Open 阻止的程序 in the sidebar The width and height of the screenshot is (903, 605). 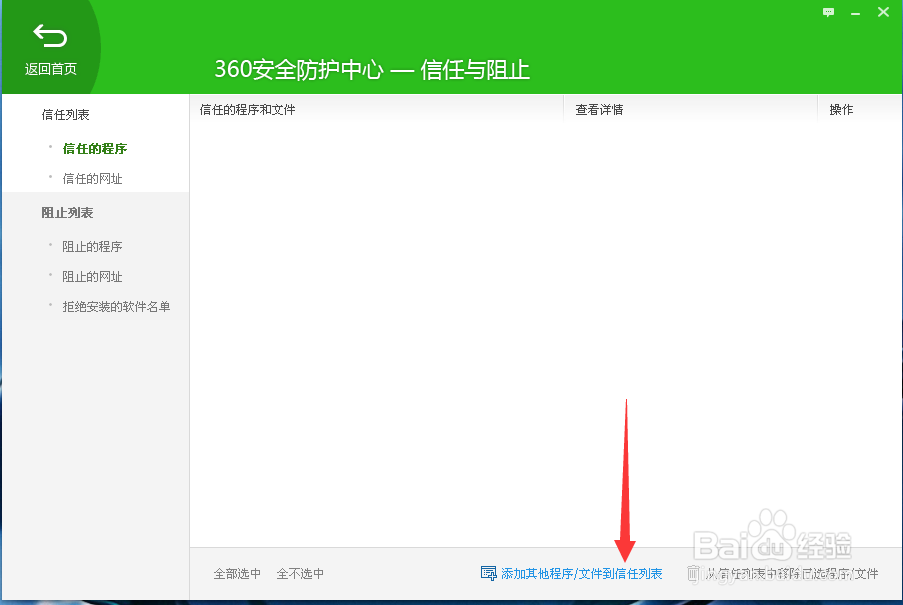click(92, 246)
